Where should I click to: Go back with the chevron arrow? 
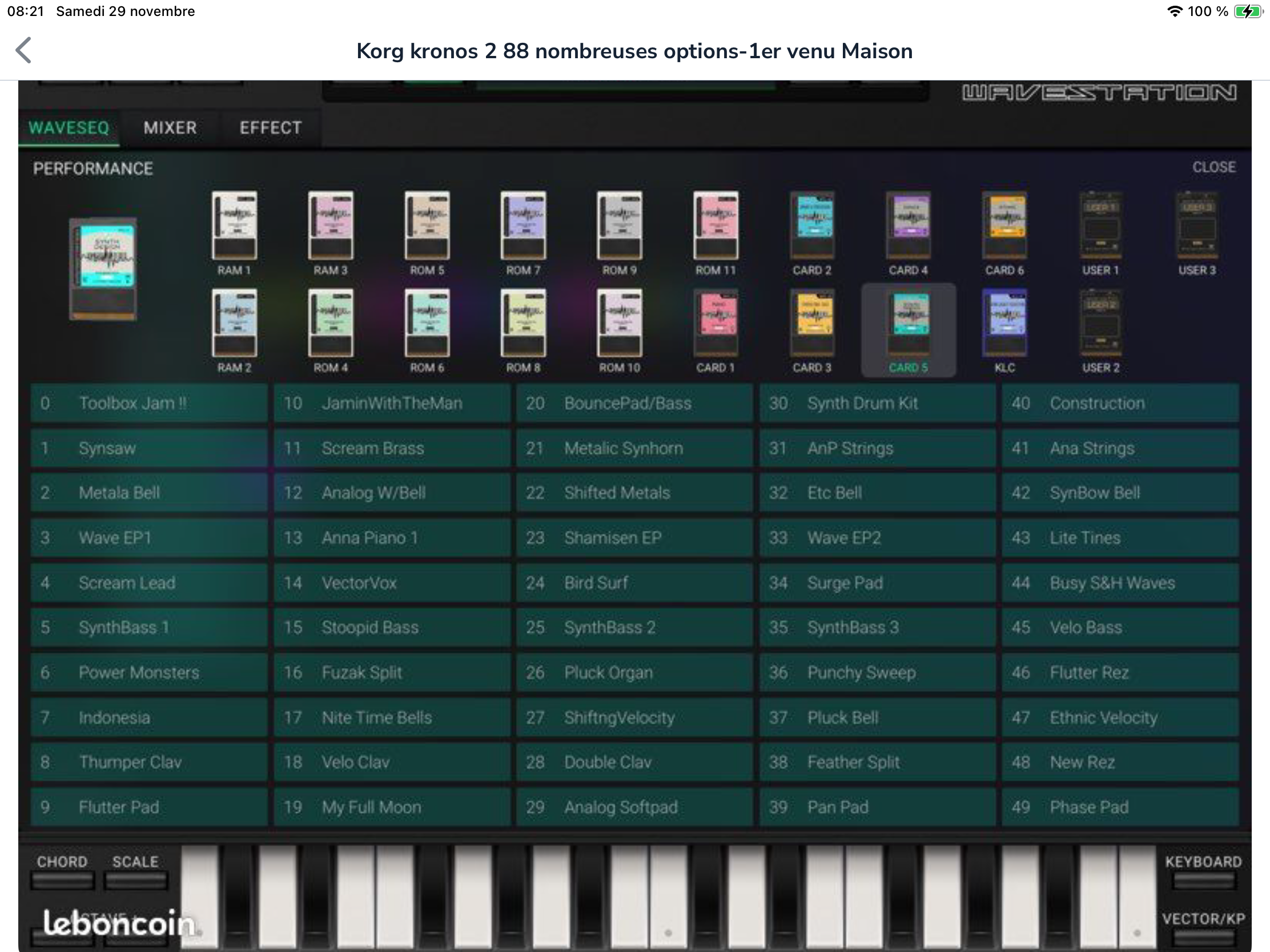tap(23, 50)
